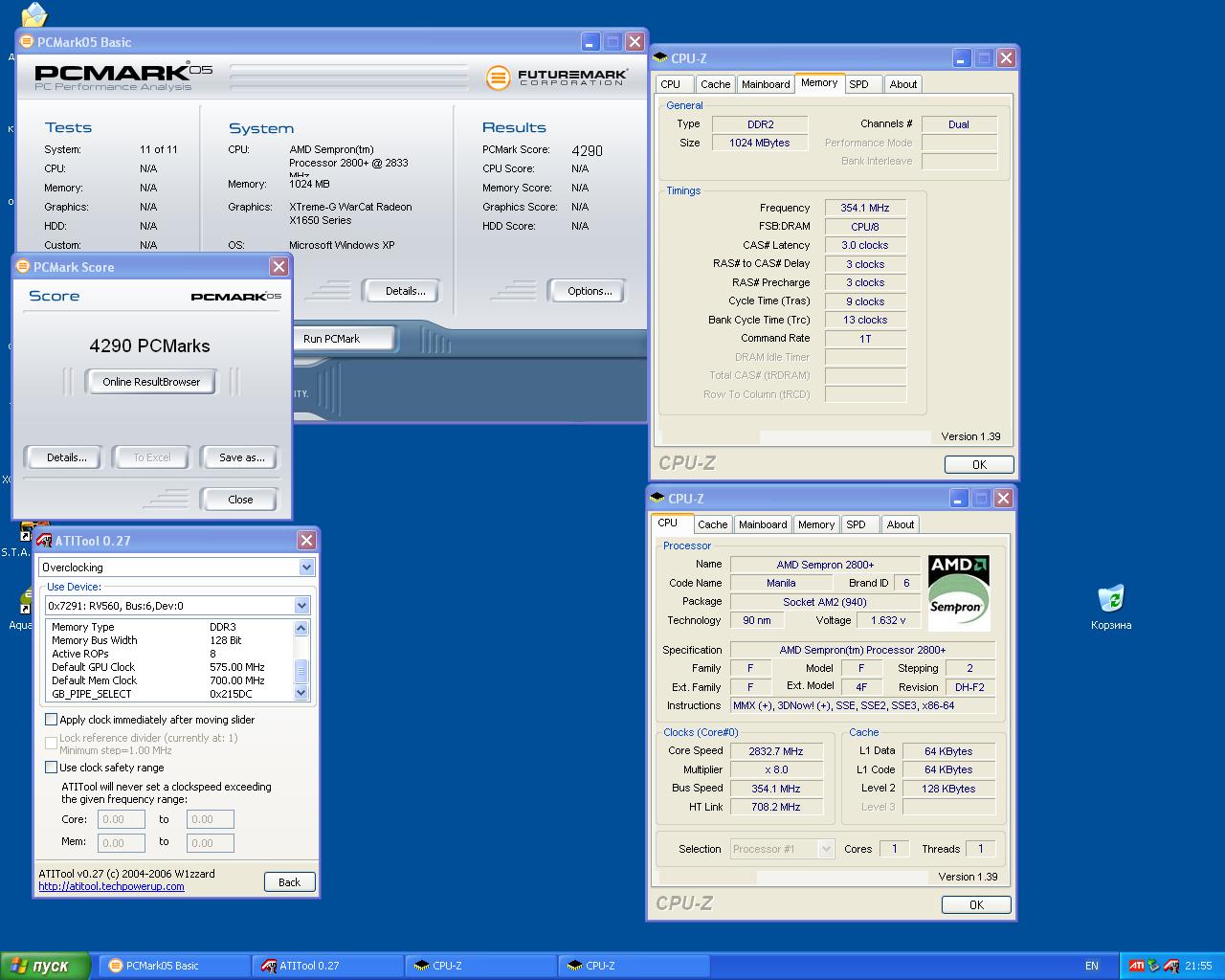
Task: Open the Overclocking dropdown in ATITool
Action: [x=306, y=568]
